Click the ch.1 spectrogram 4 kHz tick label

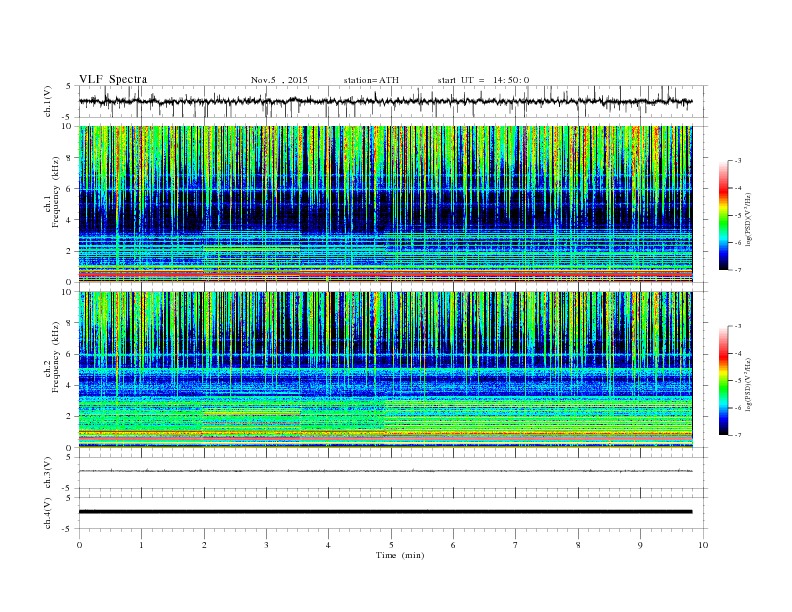[69, 220]
